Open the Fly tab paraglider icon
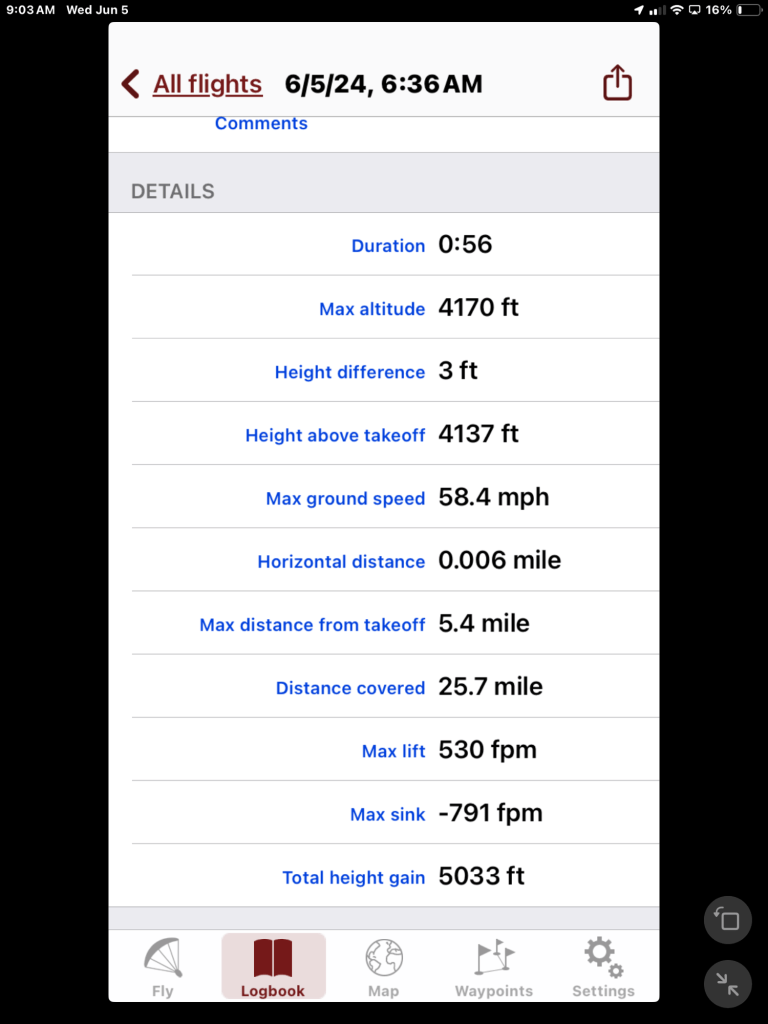 tap(163, 958)
